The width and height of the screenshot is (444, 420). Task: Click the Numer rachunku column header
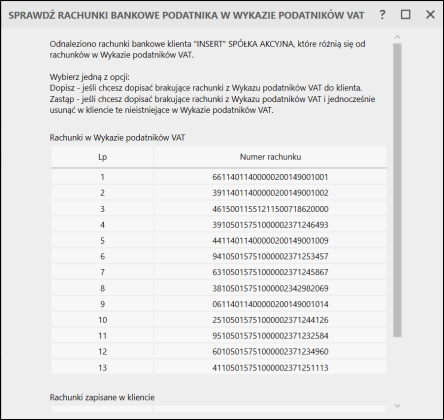click(x=270, y=157)
